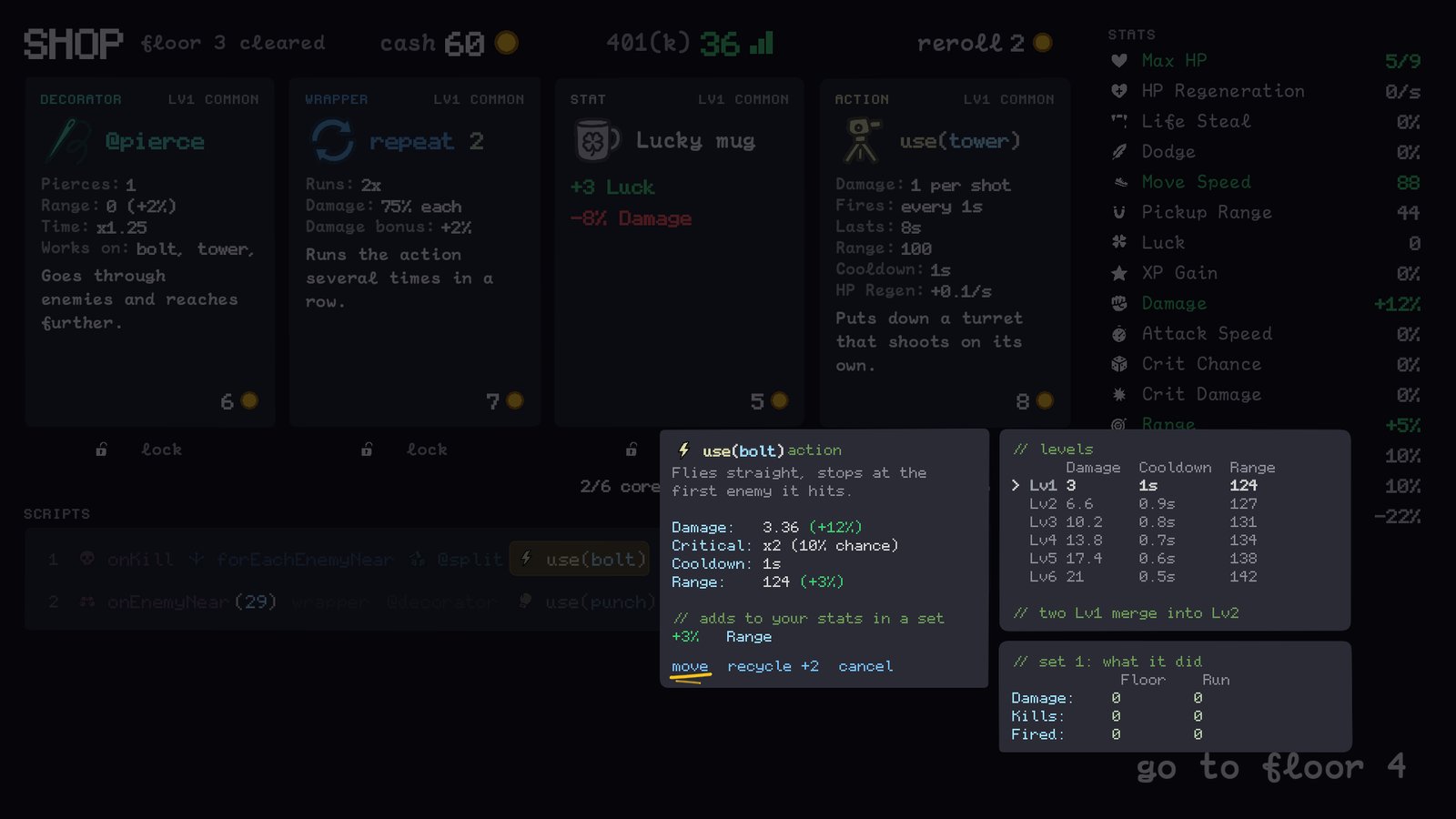1456x819 pixels.
Task: Buy @pierce for 6 coins
Action: tap(239, 401)
